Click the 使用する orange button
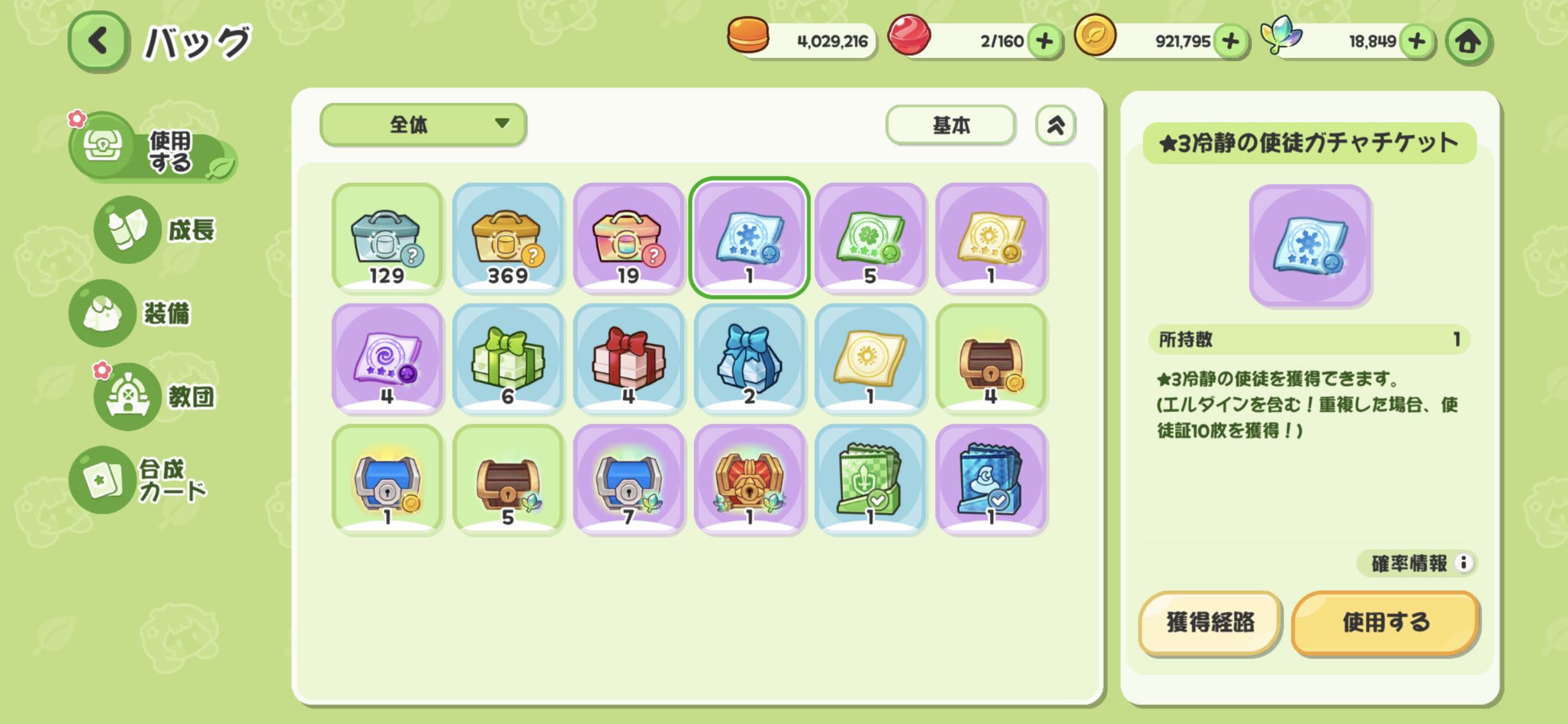Image resolution: width=1568 pixels, height=724 pixels. point(1385,622)
